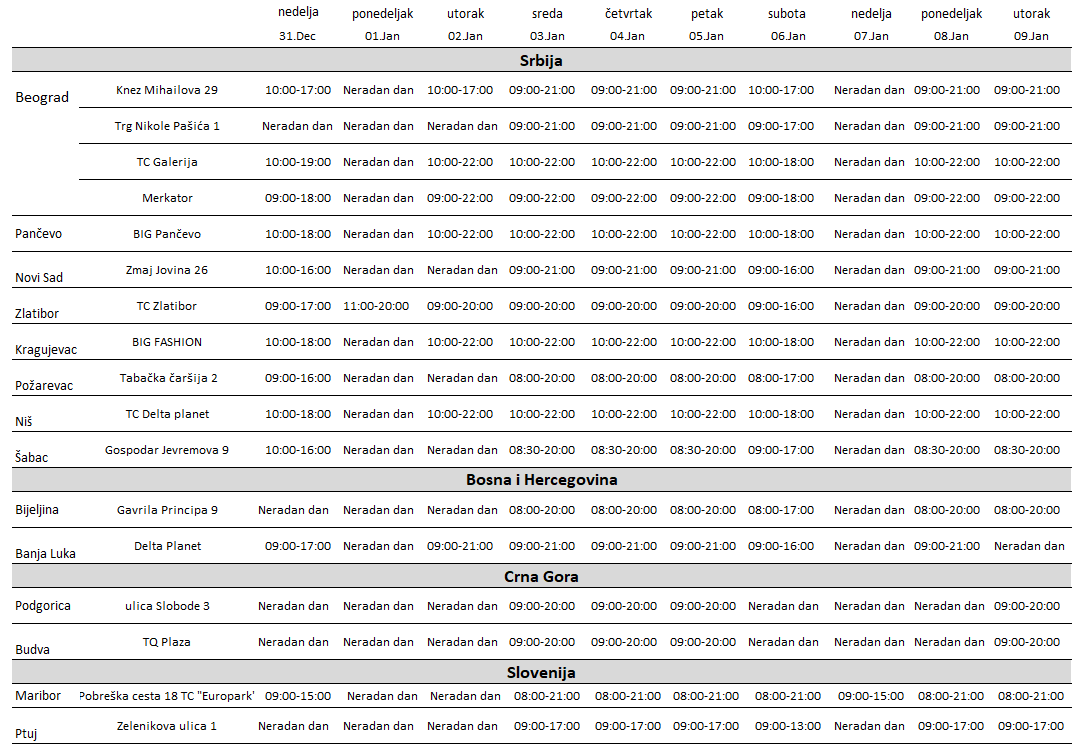Click Maribor's 09:00-15:00 cell for 07.Jan

pos(870,696)
